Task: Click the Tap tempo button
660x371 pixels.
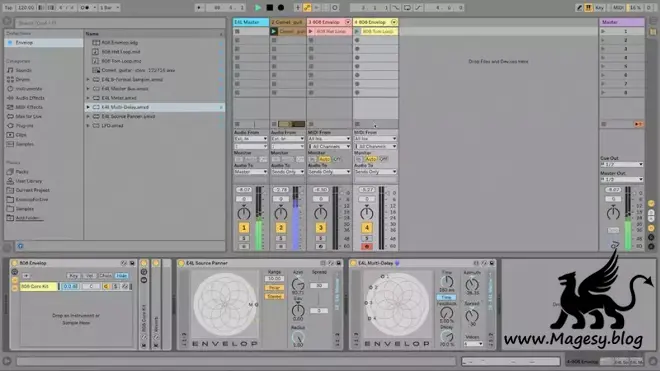Action: click(8, 8)
